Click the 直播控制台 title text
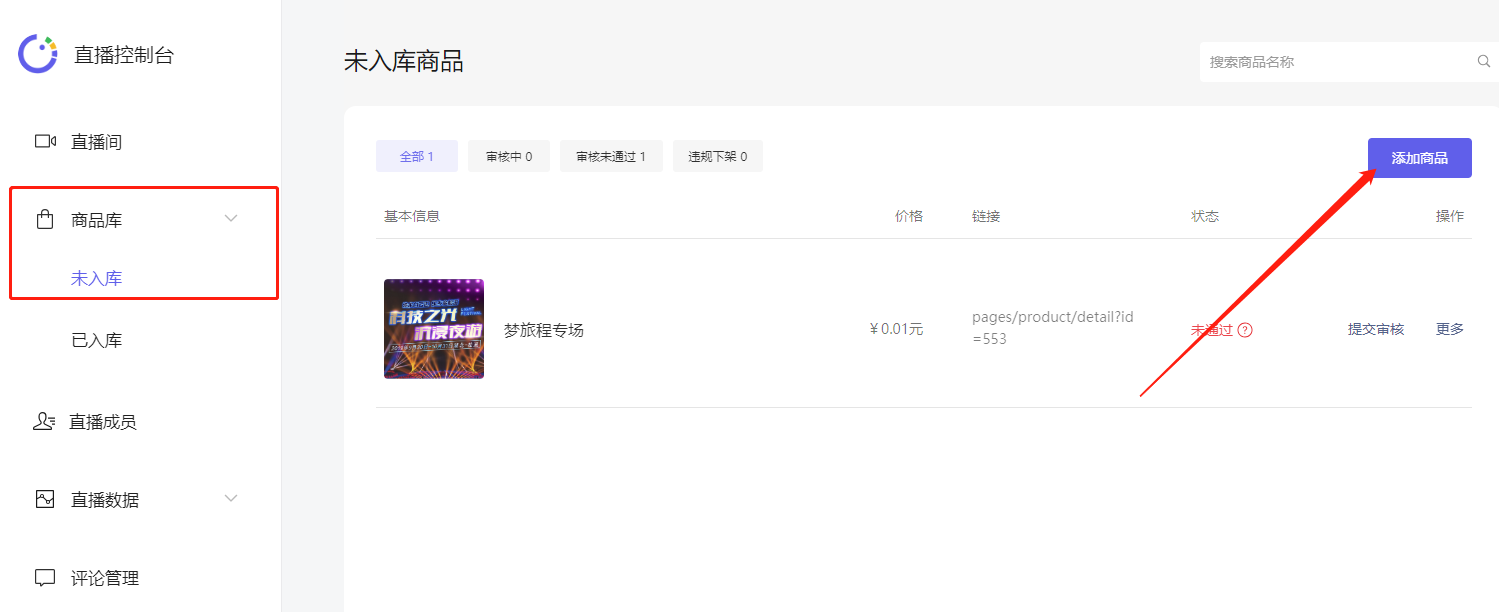The height and width of the screenshot is (612, 1499). click(124, 55)
